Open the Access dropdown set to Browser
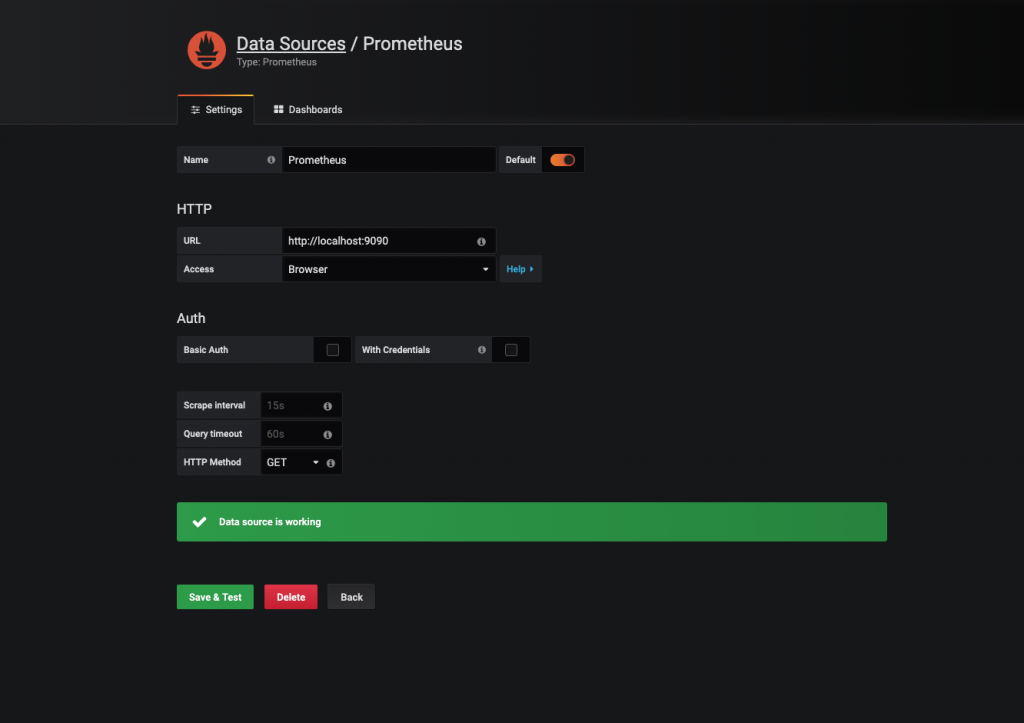The height and width of the screenshot is (723, 1024). (388, 269)
